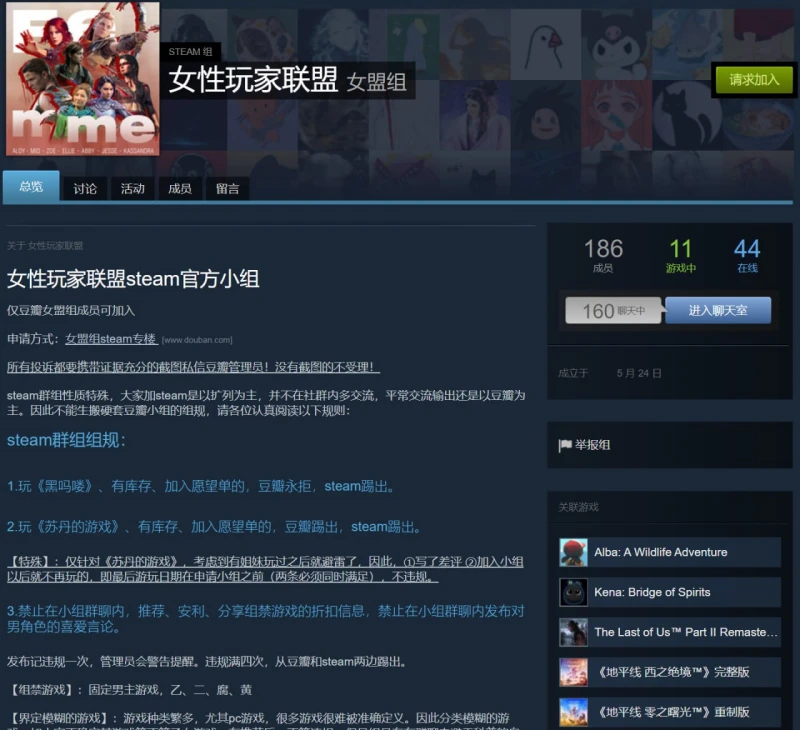
Task: Click the 女盟组 abbreviation beside the group title
Action: click(x=377, y=82)
